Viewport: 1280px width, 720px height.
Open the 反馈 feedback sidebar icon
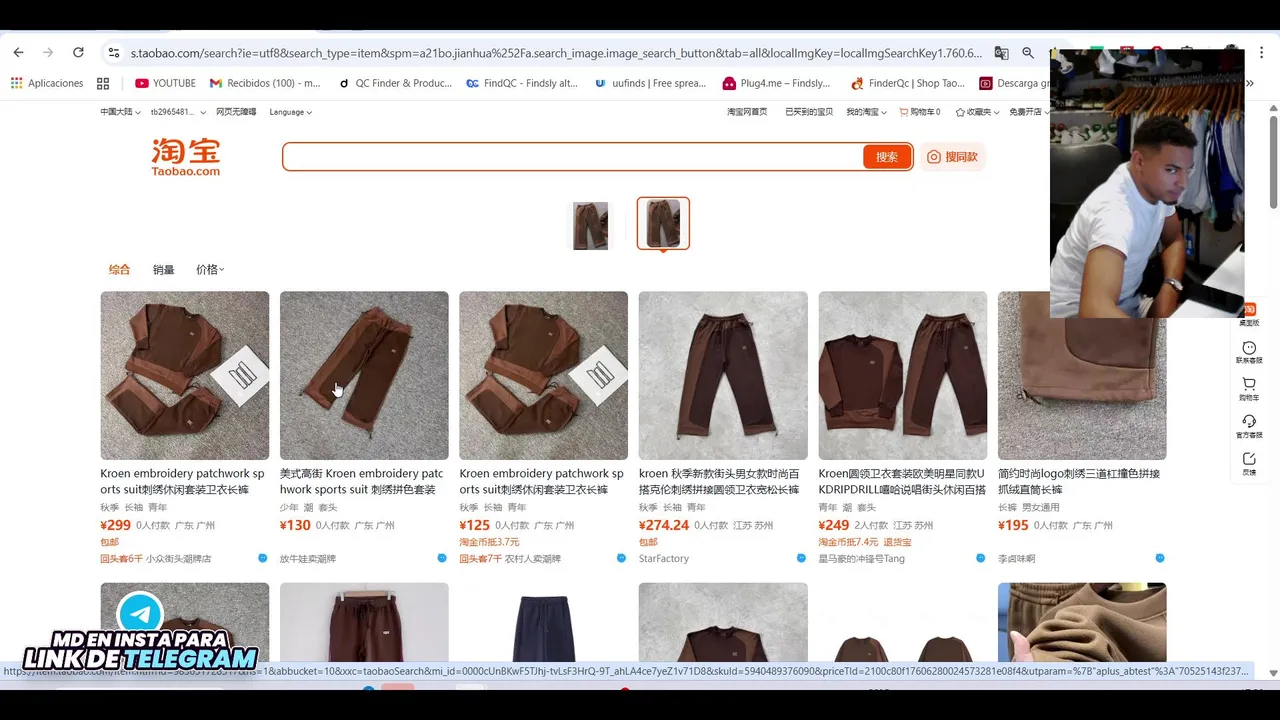pyautogui.click(x=1249, y=464)
